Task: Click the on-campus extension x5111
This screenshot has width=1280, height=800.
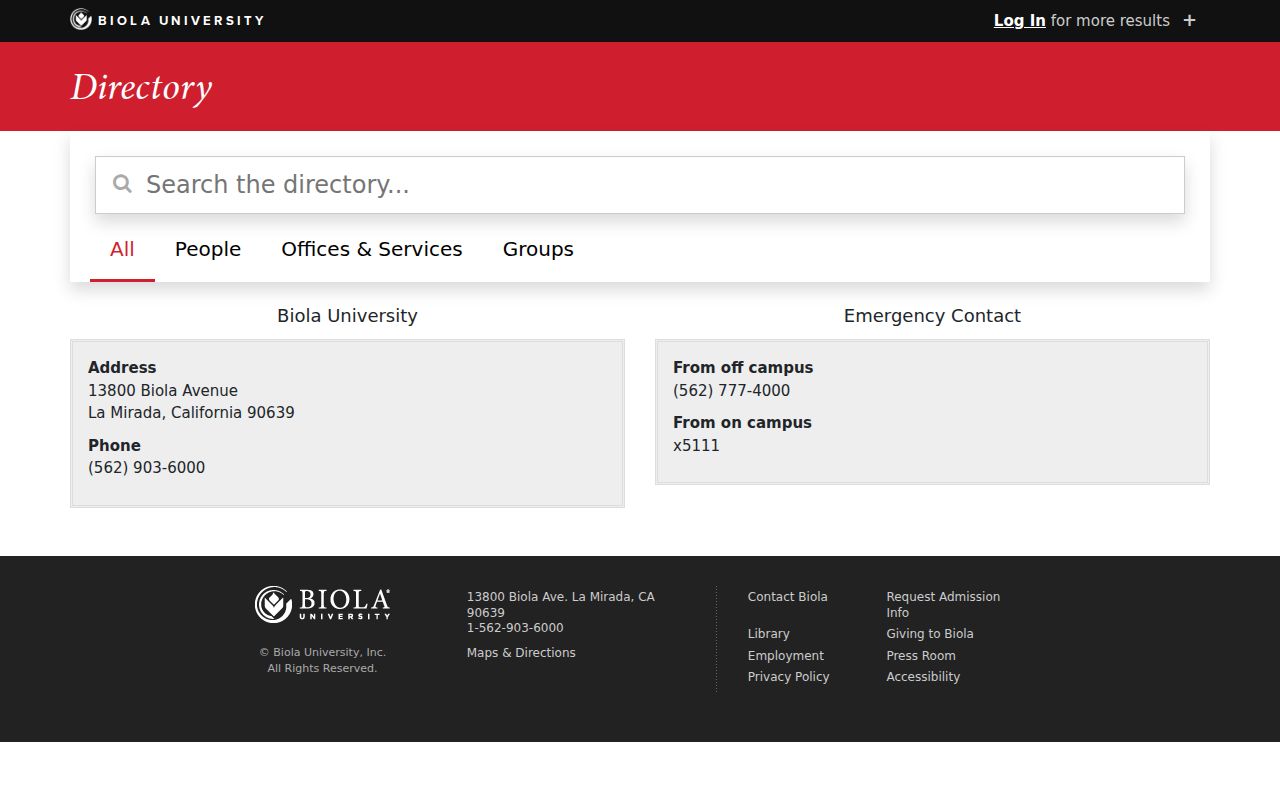Action: pyautogui.click(x=697, y=446)
